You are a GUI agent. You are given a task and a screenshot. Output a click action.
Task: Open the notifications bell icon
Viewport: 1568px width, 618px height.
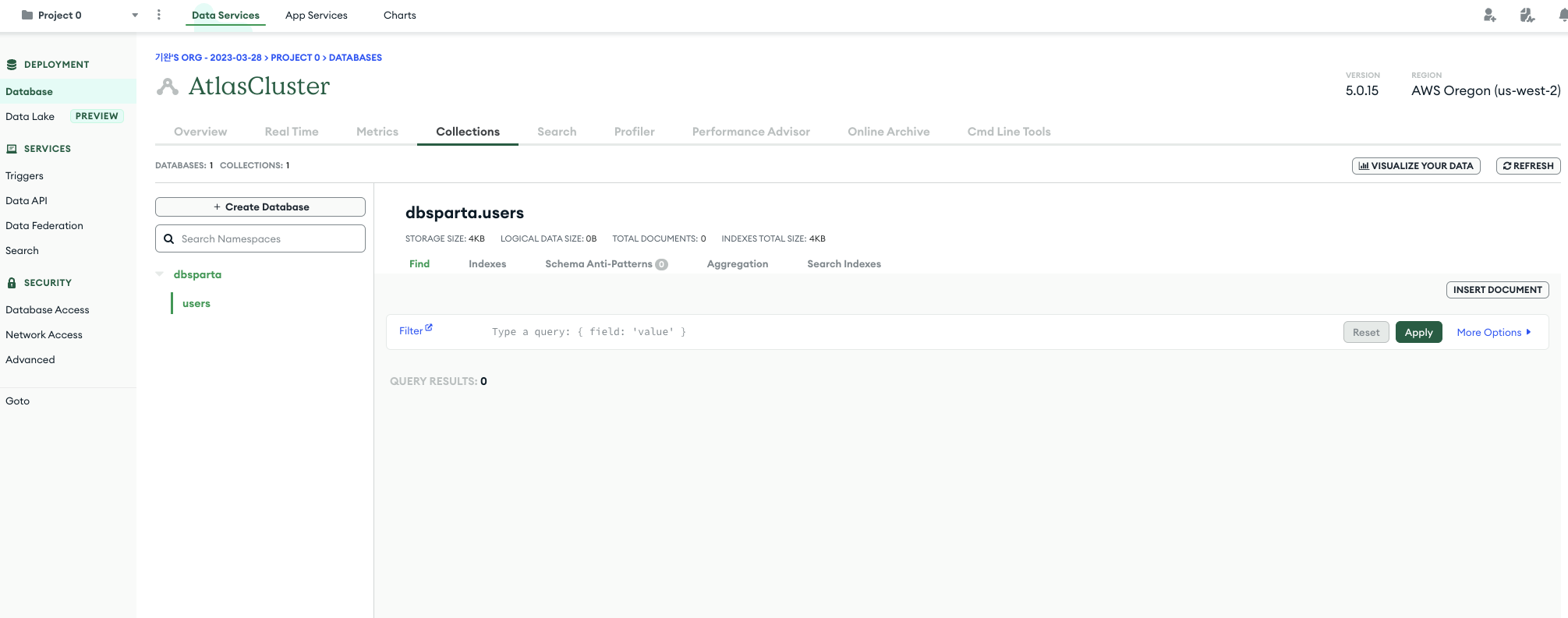point(1563,15)
